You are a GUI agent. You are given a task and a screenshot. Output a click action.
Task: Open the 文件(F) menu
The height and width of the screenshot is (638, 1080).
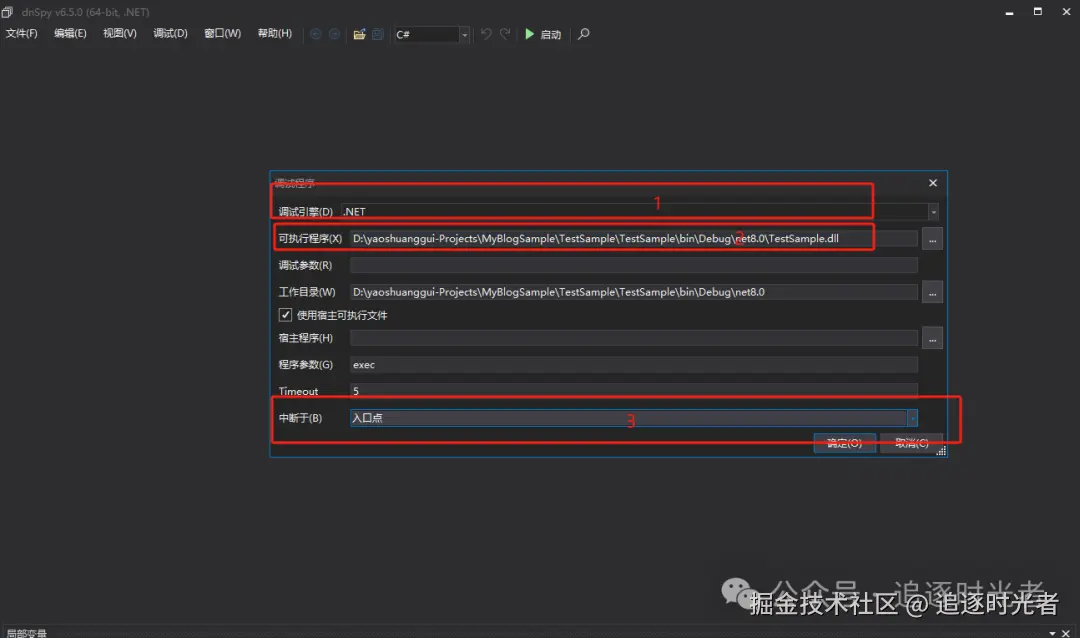click(x=21, y=33)
